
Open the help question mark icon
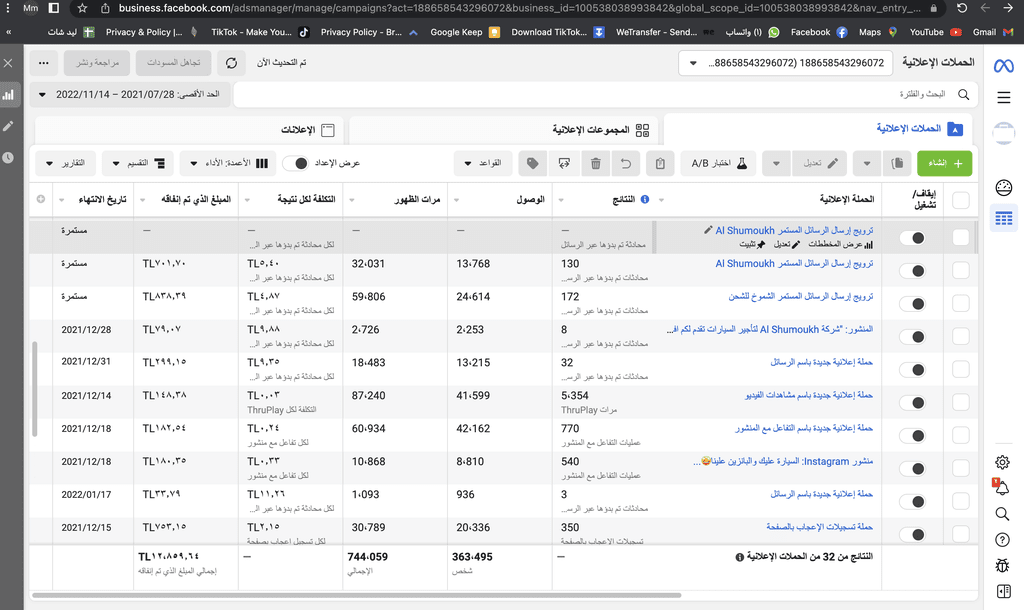pos(1002,540)
